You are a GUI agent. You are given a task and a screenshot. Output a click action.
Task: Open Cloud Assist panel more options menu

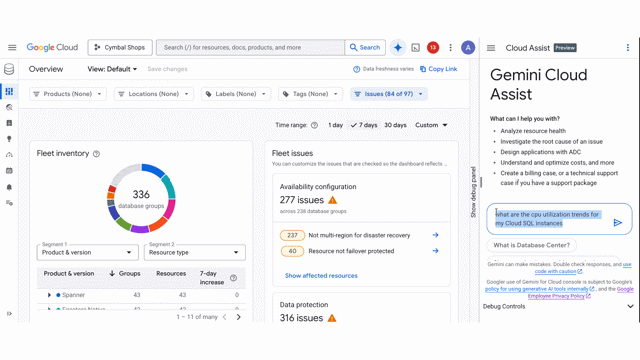[x=628, y=48]
